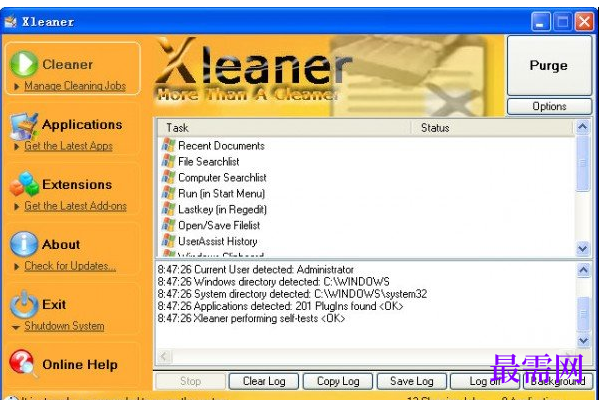Click the task list scrollbar thumb
Viewport: 602px width, 400px height.
(583, 163)
